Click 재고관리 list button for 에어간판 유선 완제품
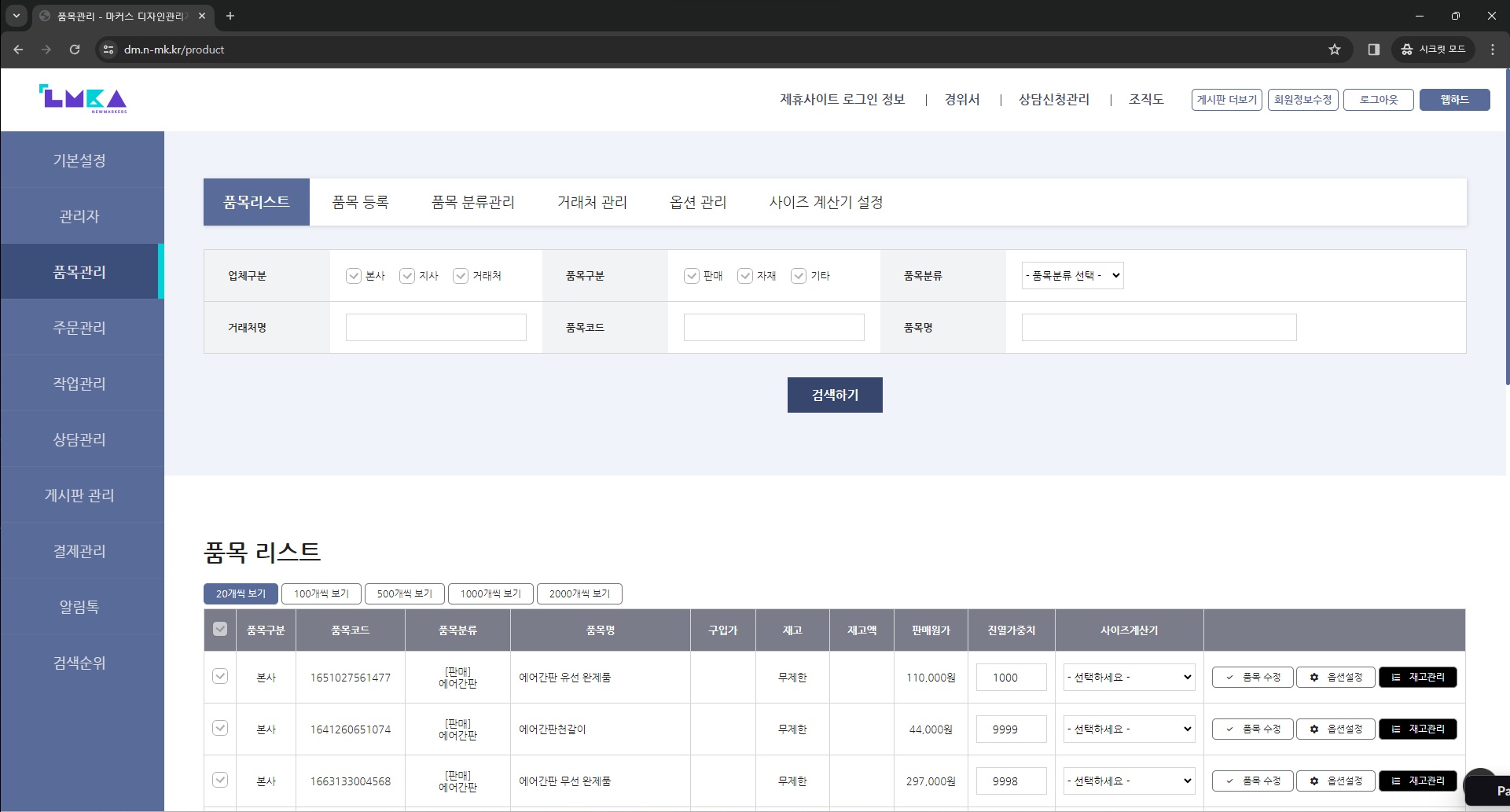 point(1418,677)
